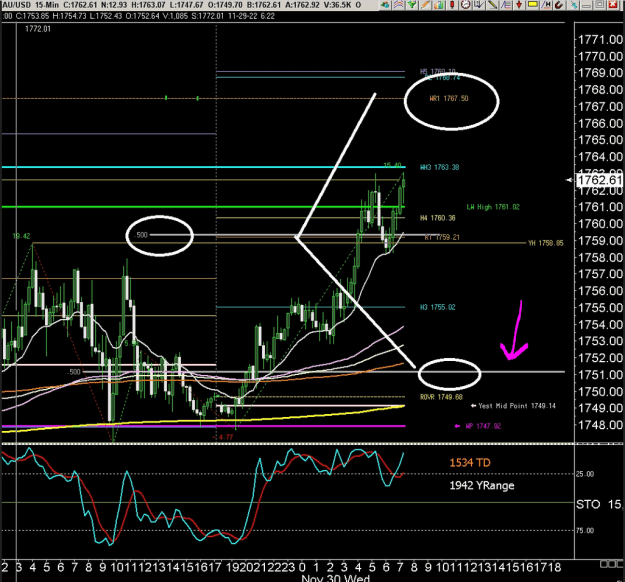The image size is (625, 582).
Task: Click the 1942 YRange text
Action: click(482, 486)
